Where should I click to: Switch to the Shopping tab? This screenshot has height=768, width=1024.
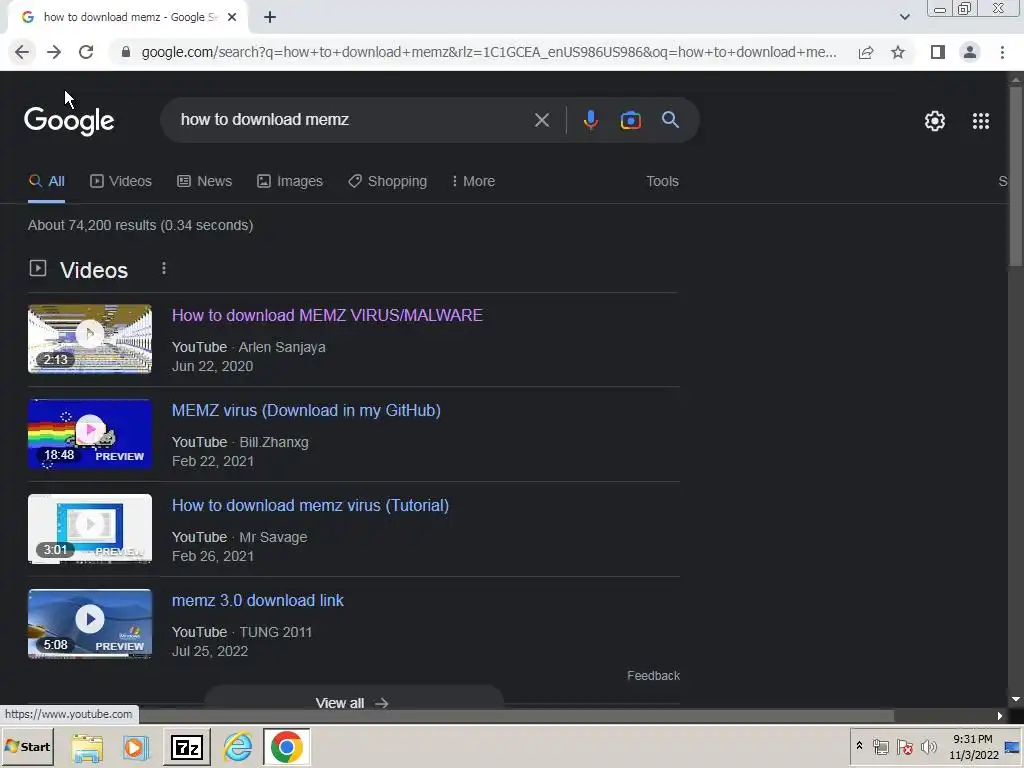[x=387, y=181]
